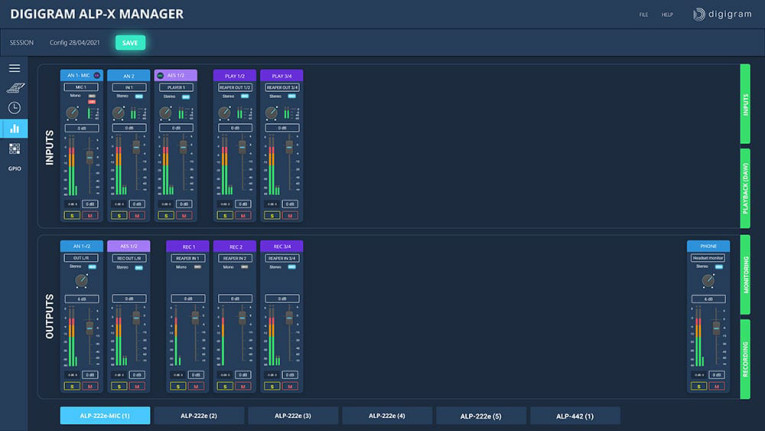Edit the session name Config 28/04/2021
This screenshot has width=765, height=431.
(x=75, y=43)
